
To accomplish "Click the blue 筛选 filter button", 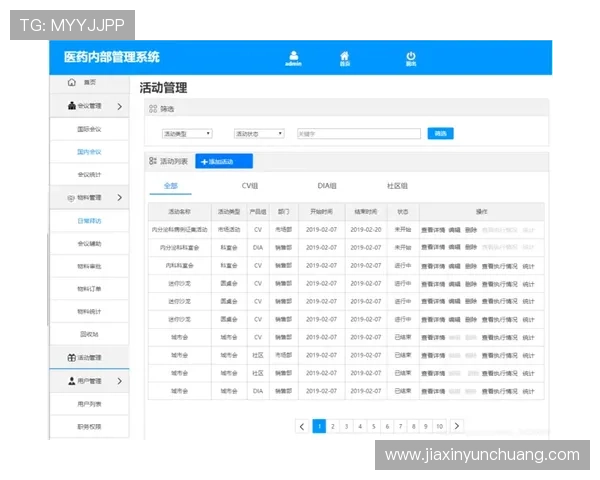I will [x=440, y=133].
